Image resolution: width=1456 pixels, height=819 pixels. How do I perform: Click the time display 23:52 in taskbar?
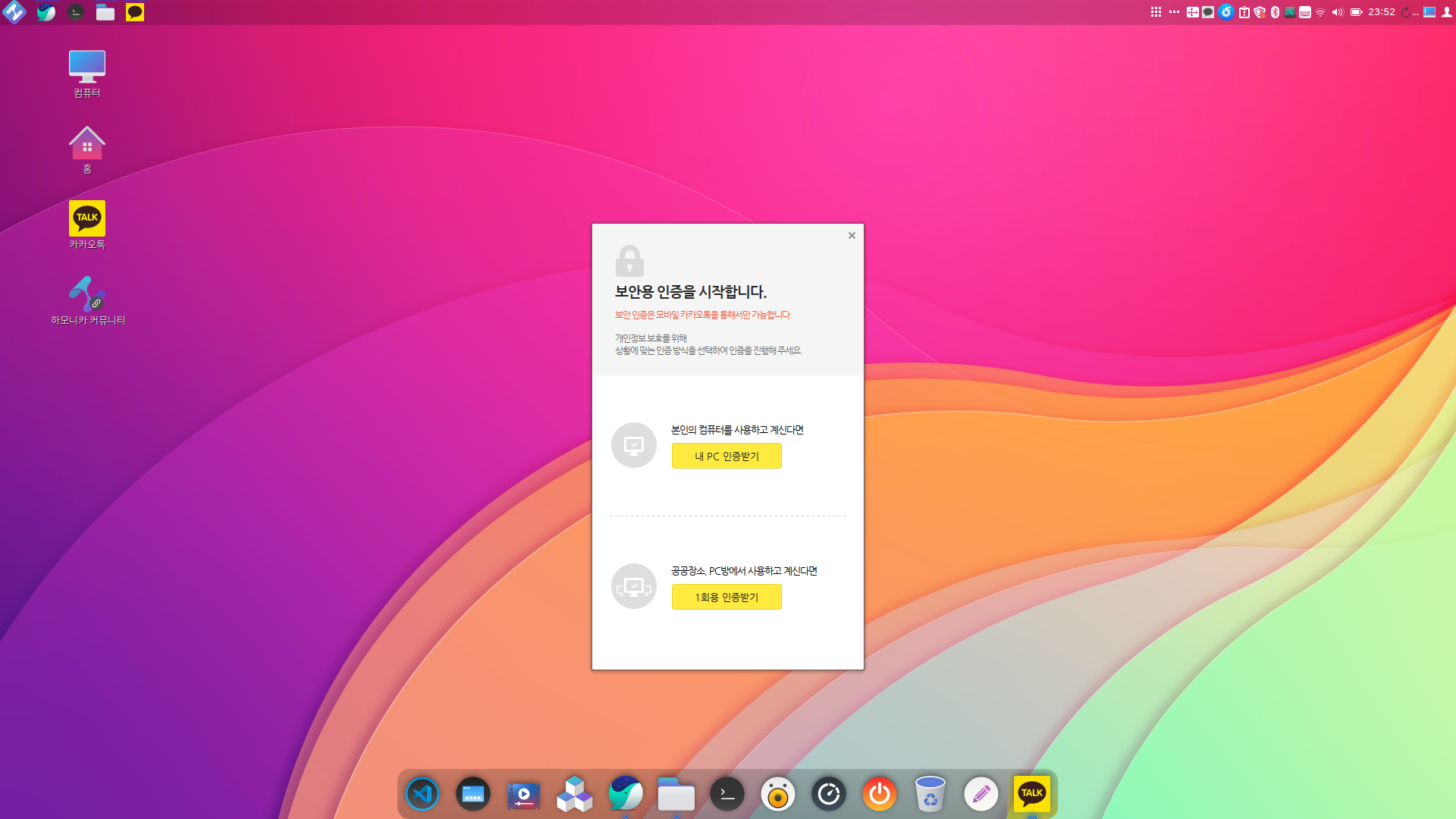click(1381, 12)
